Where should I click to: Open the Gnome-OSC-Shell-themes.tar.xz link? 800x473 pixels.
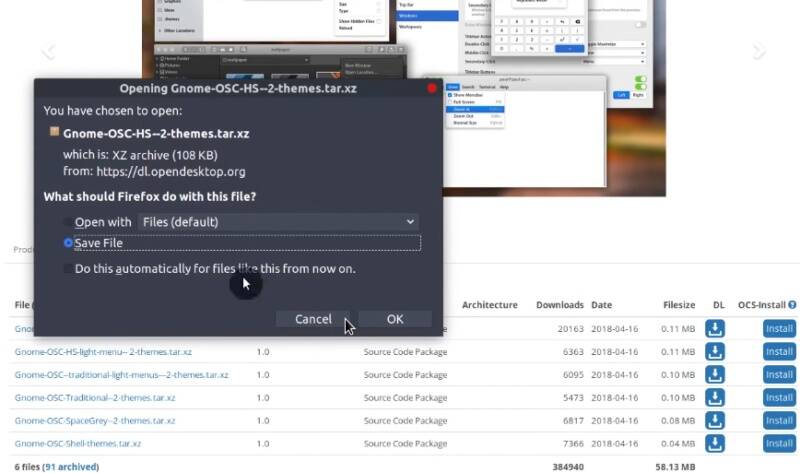click(x=78, y=443)
